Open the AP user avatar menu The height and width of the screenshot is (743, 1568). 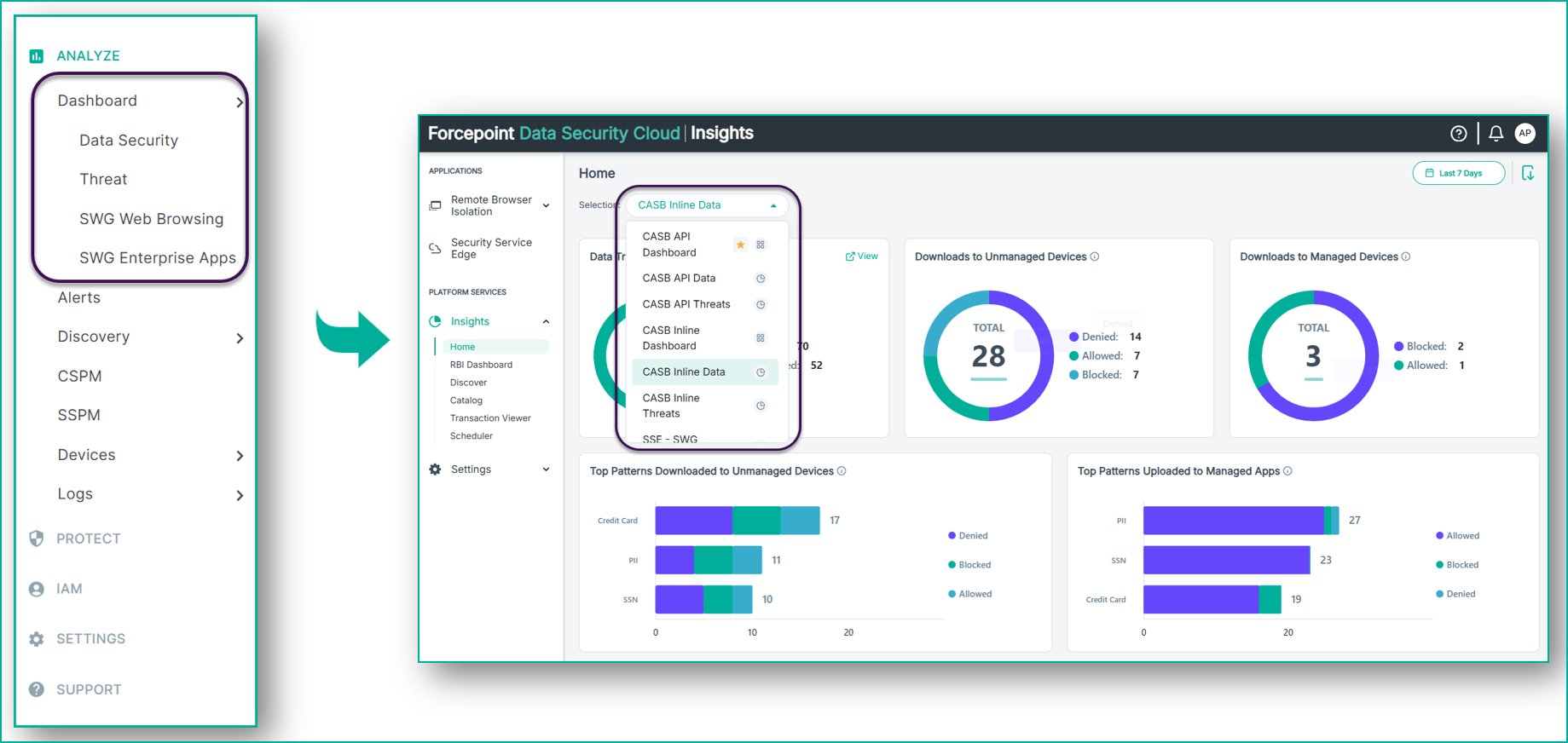click(x=1525, y=133)
